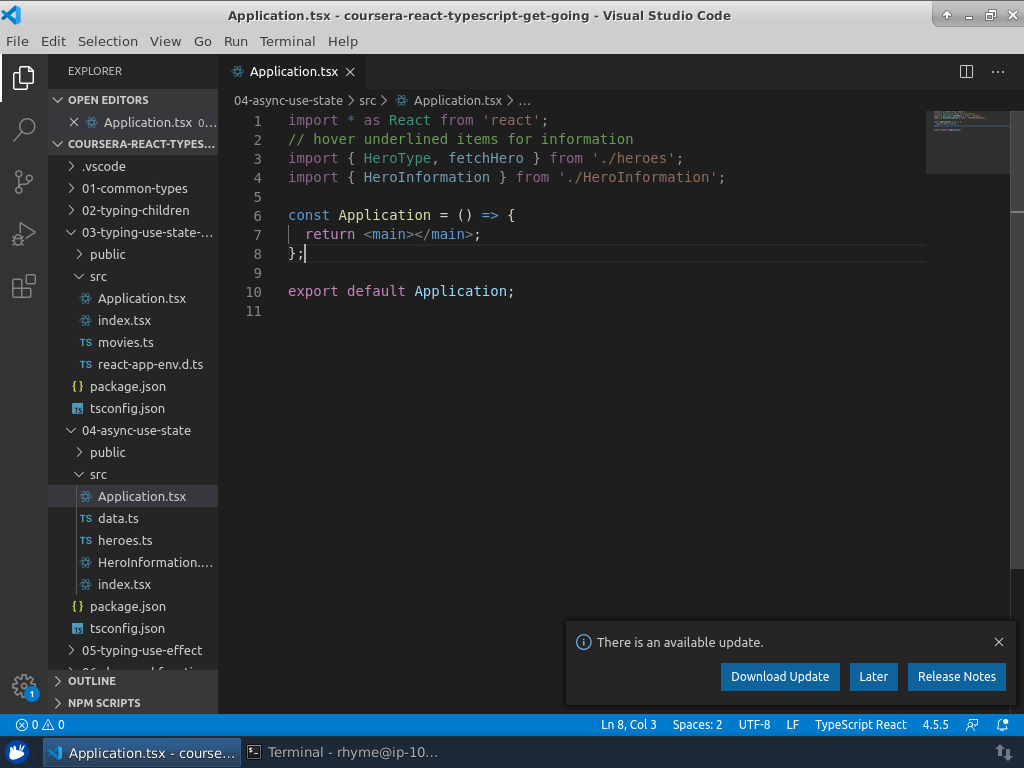
Task: Open the Run and Debug view
Action: click(x=24, y=235)
